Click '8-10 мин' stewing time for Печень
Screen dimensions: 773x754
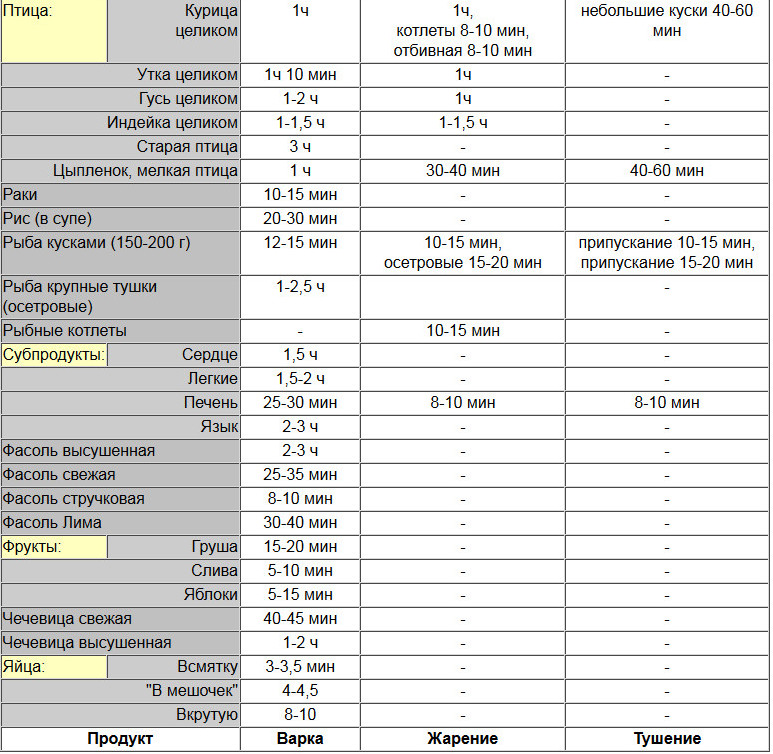tap(667, 403)
